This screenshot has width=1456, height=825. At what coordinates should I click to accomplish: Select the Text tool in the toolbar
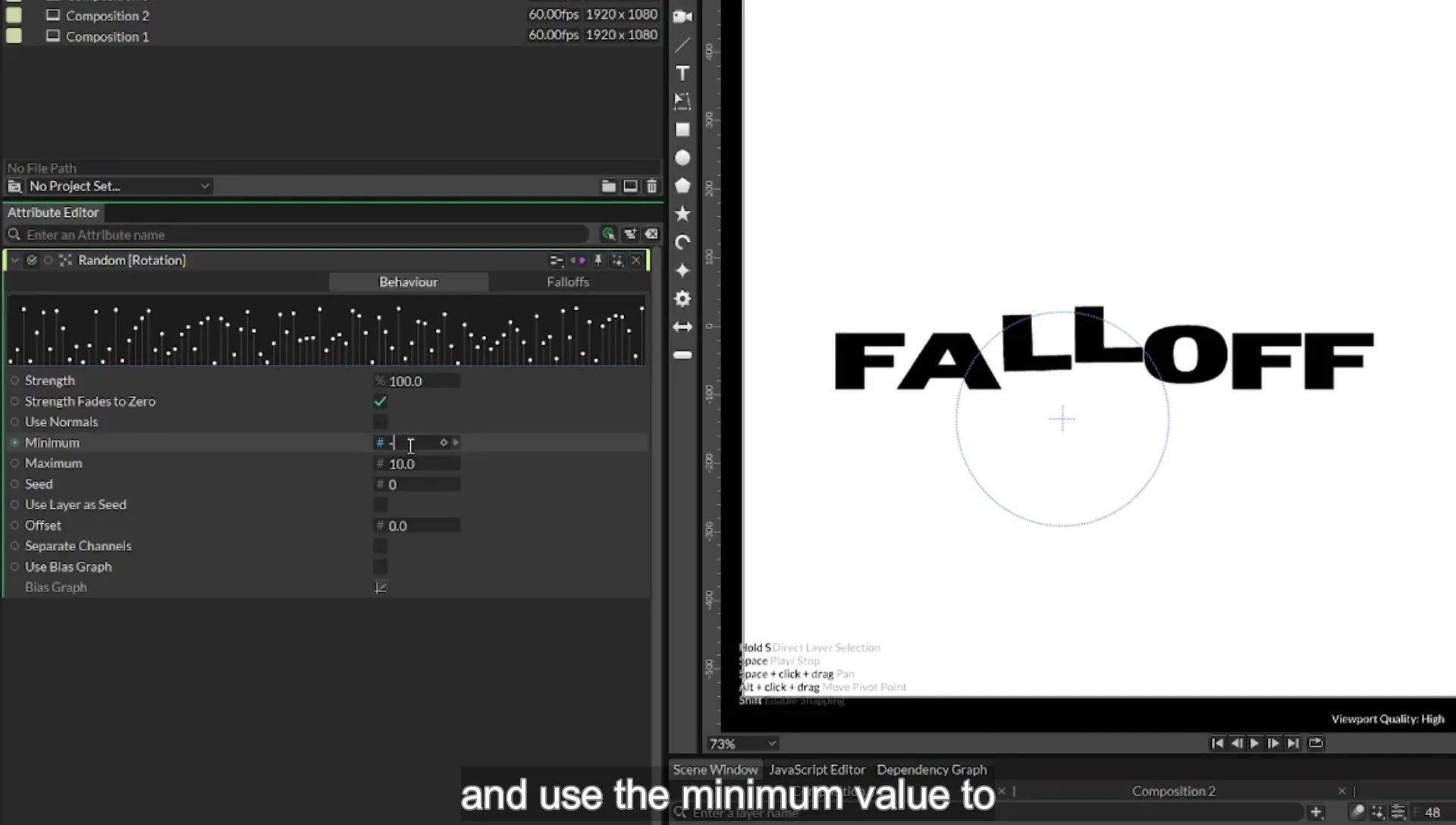pyautogui.click(x=682, y=73)
